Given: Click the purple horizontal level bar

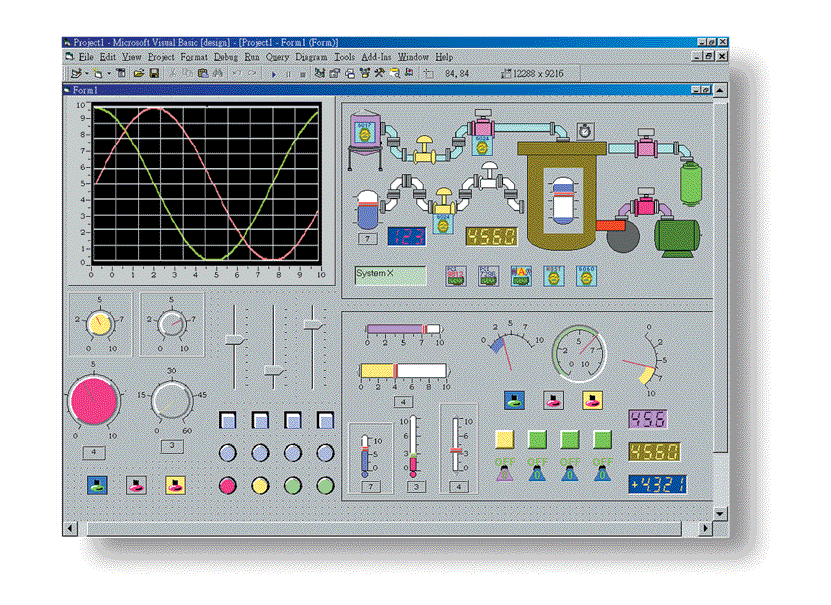Looking at the screenshot, I should coord(404,329).
